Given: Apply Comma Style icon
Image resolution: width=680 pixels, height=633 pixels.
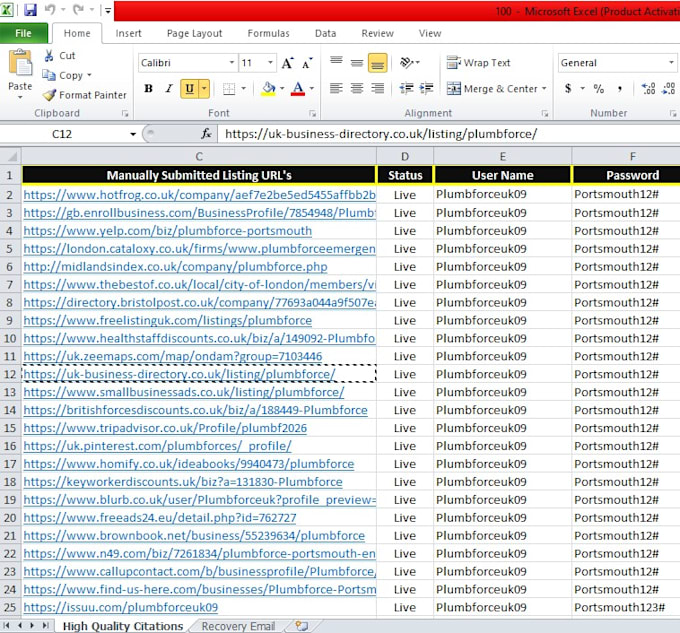Looking at the screenshot, I should 620,89.
